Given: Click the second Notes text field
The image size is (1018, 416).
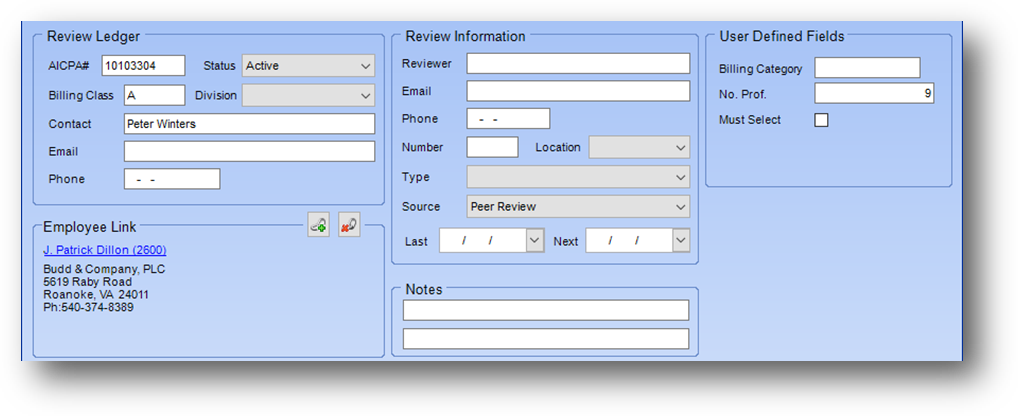Looking at the screenshot, I should [x=545, y=339].
